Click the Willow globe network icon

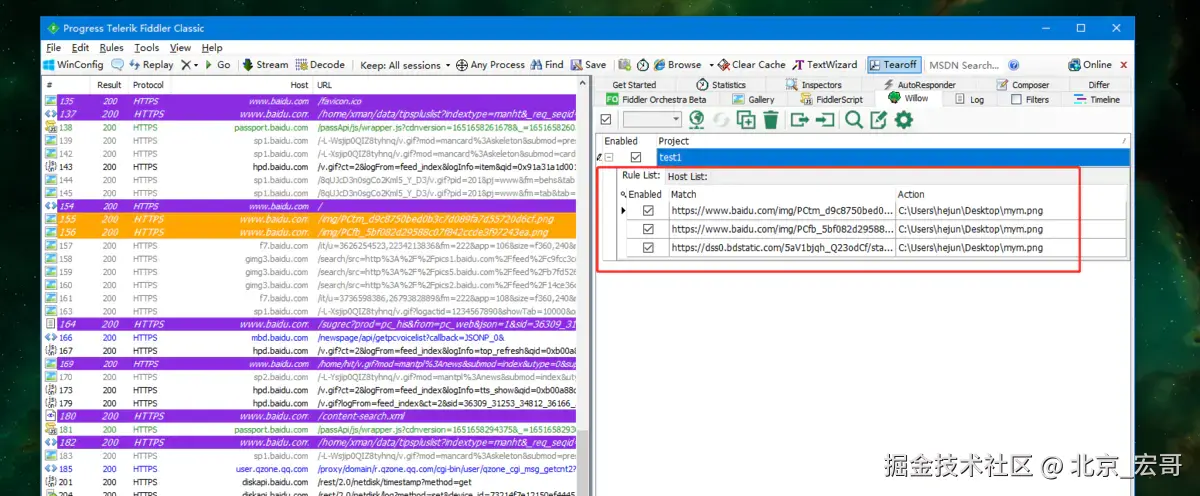697,120
